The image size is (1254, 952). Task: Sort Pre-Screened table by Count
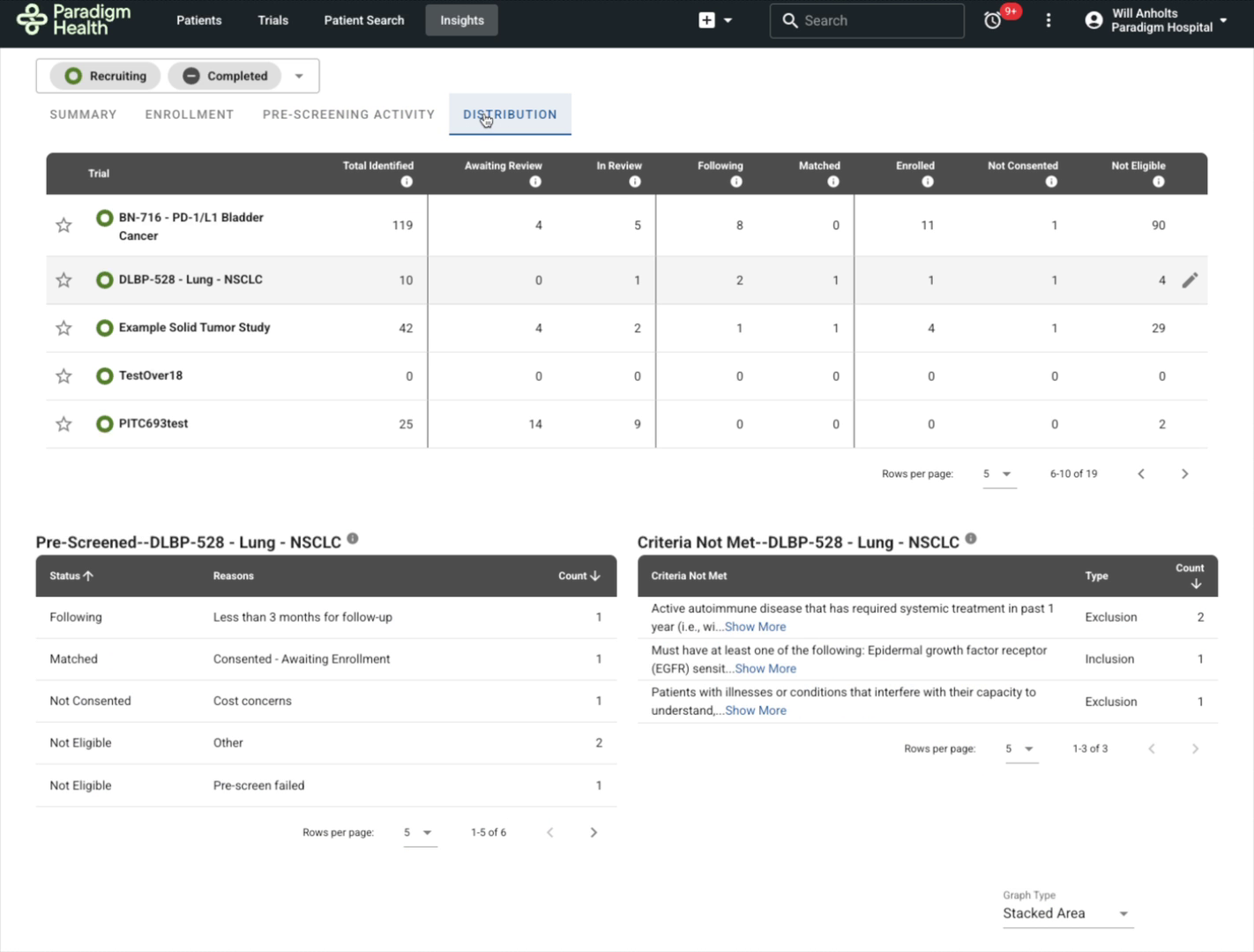coord(579,576)
